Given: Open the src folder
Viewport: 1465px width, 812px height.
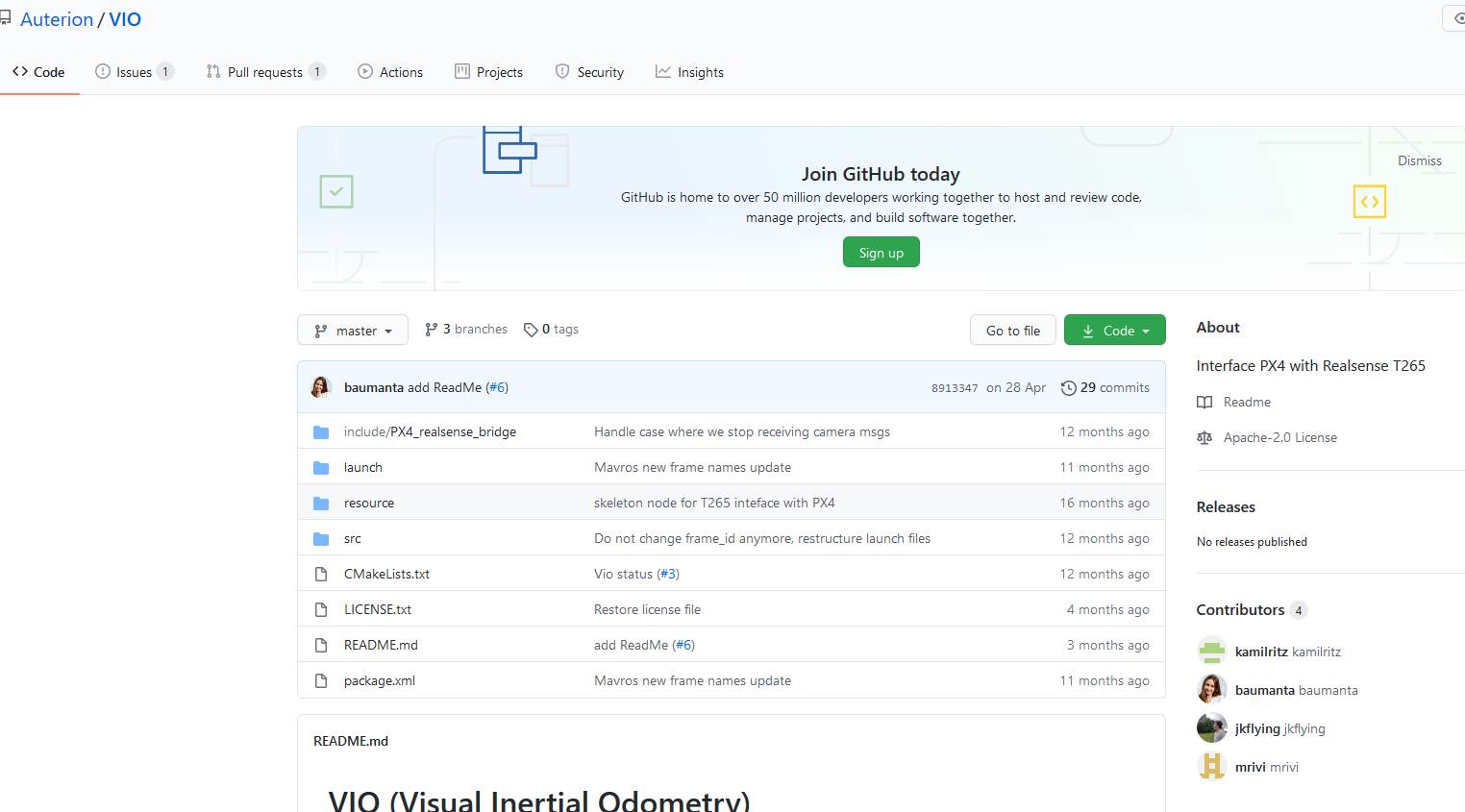Looking at the screenshot, I should coord(353,538).
